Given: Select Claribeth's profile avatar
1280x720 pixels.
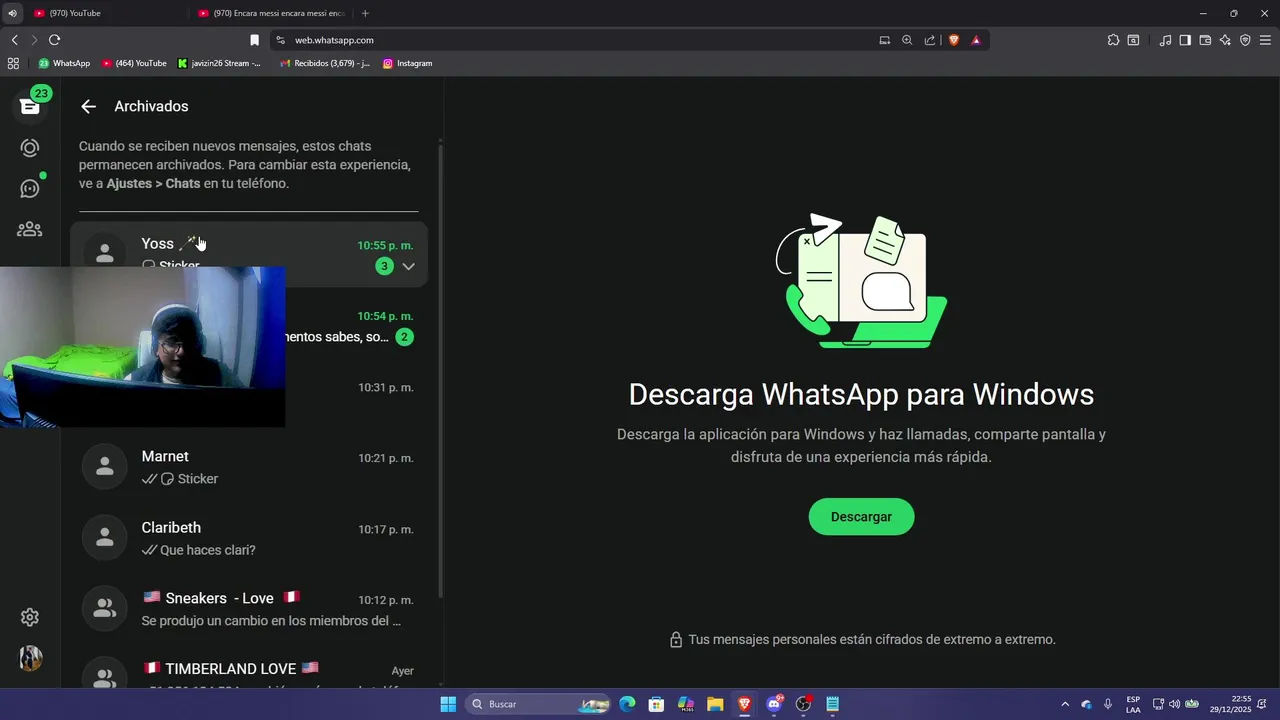Looking at the screenshot, I should tap(105, 538).
